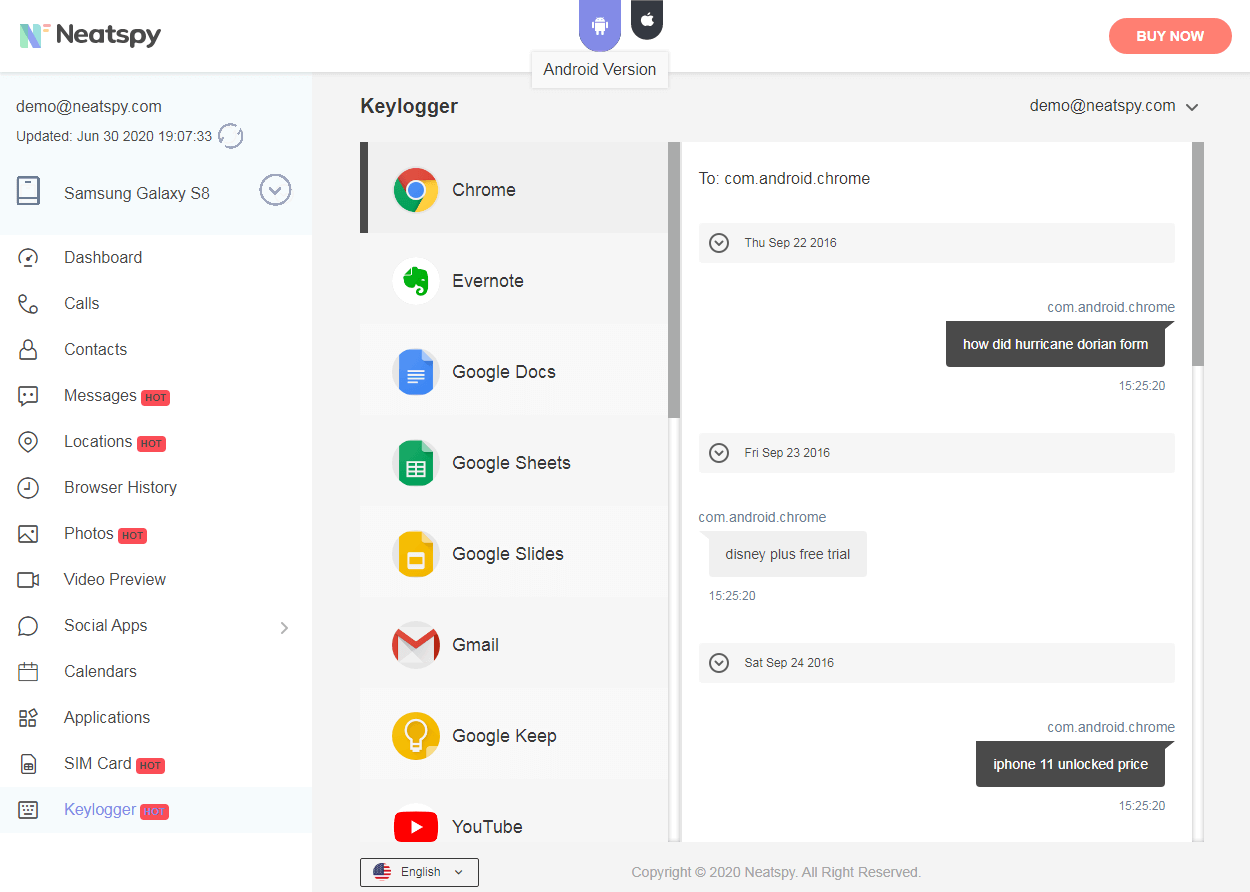Switch to the Apple iOS version icon
The width and height of the screenshot is (1250, 892).
[x=647, y=19]
